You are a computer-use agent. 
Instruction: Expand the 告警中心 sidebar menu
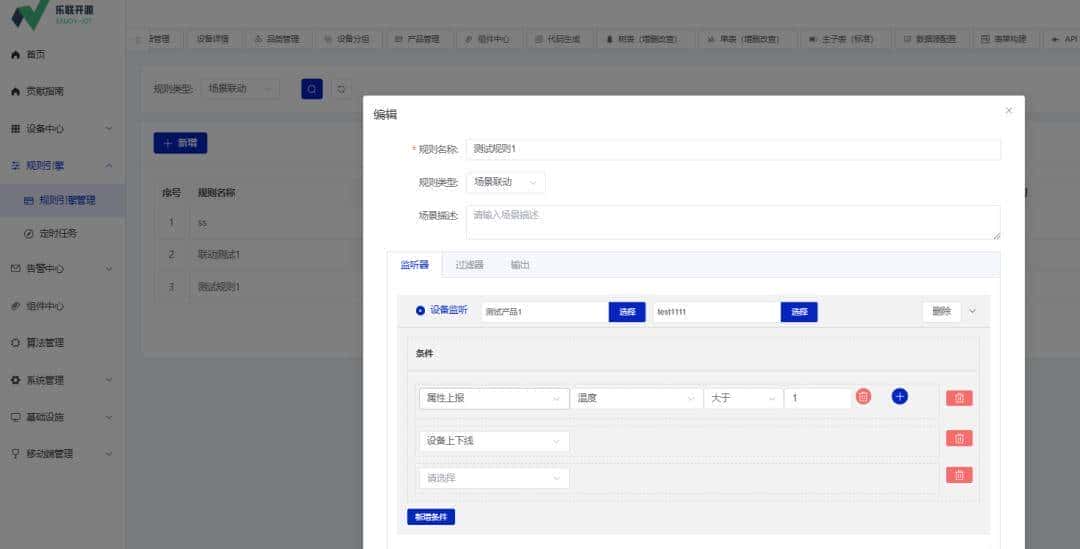(62, 269)
